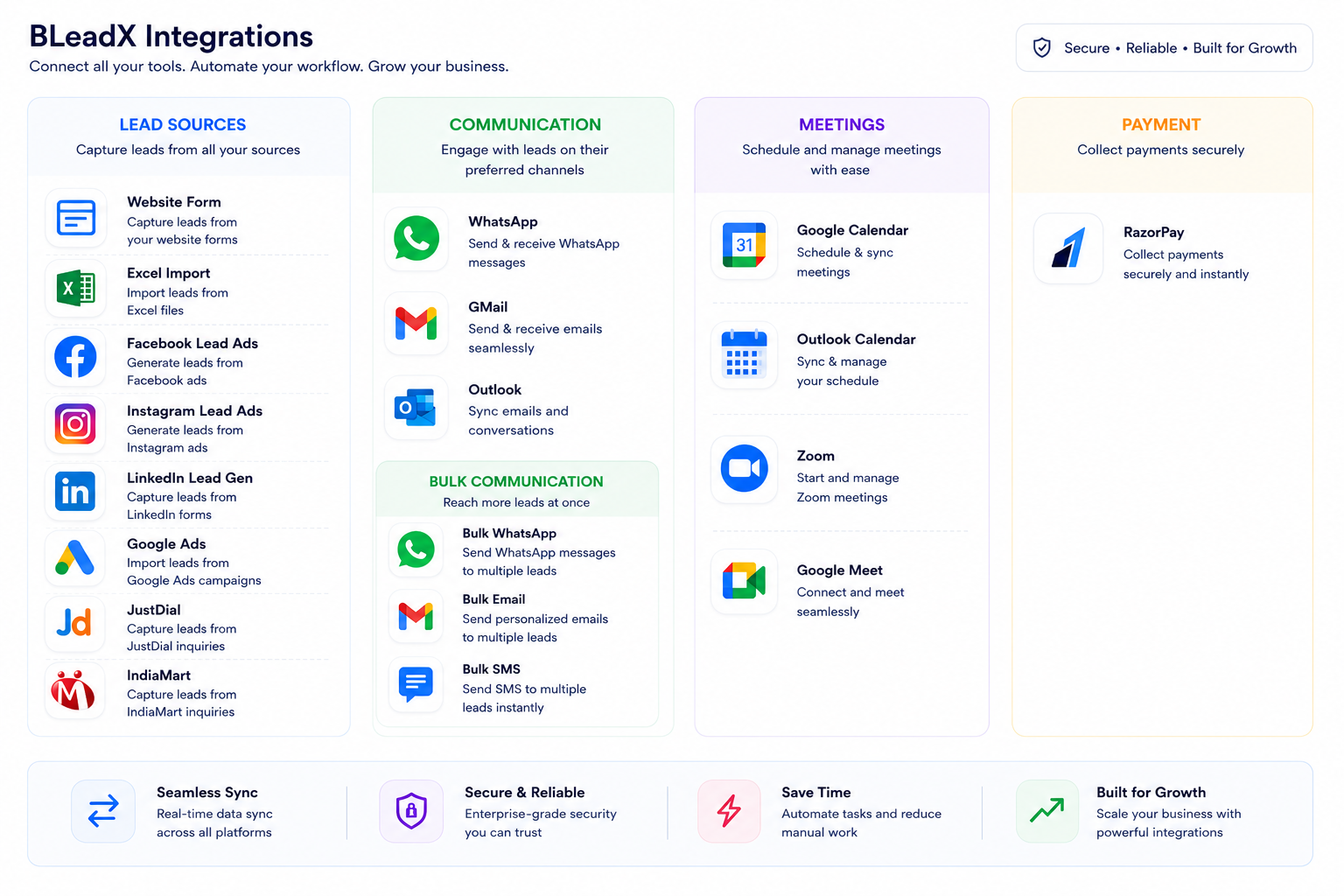Viewport: 1344px width, 896px height.
Task: Click the 'Connect all your tools' subtitle
Action: (269, 66)
